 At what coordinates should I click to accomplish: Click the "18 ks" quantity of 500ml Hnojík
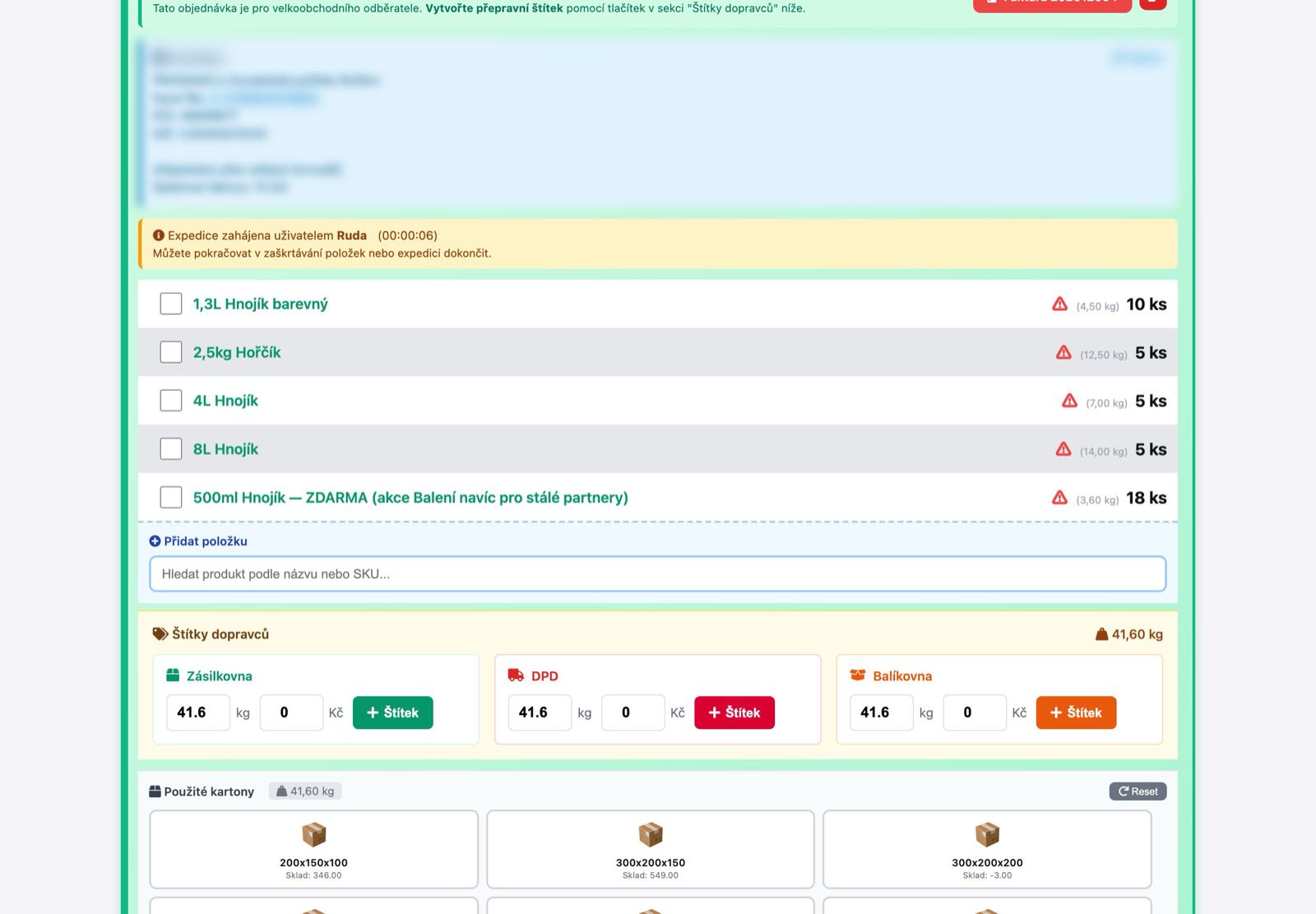pyautogui.click(x=1147, y=499)
